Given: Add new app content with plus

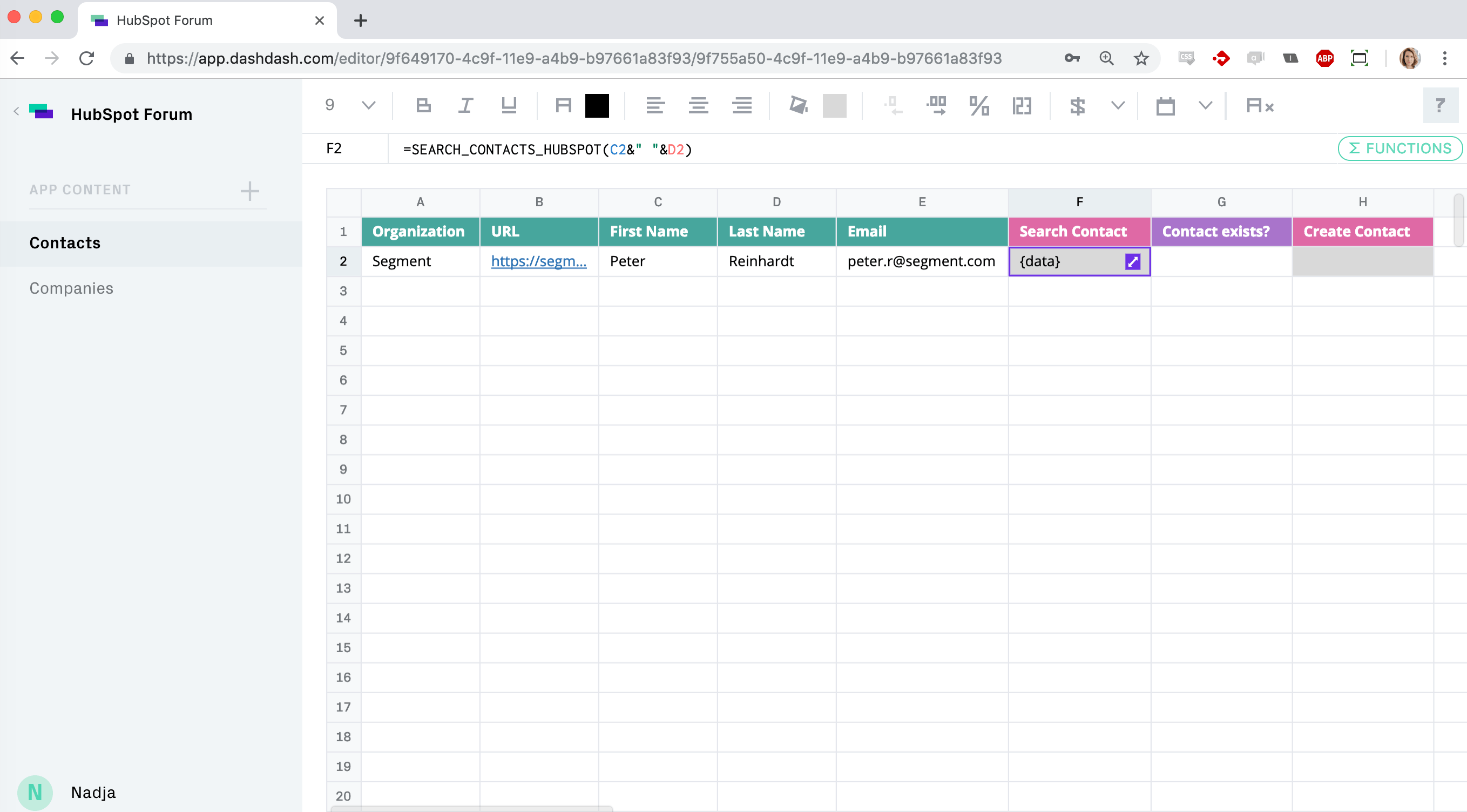Looking at the screenshot, I should tap(249, 191).
